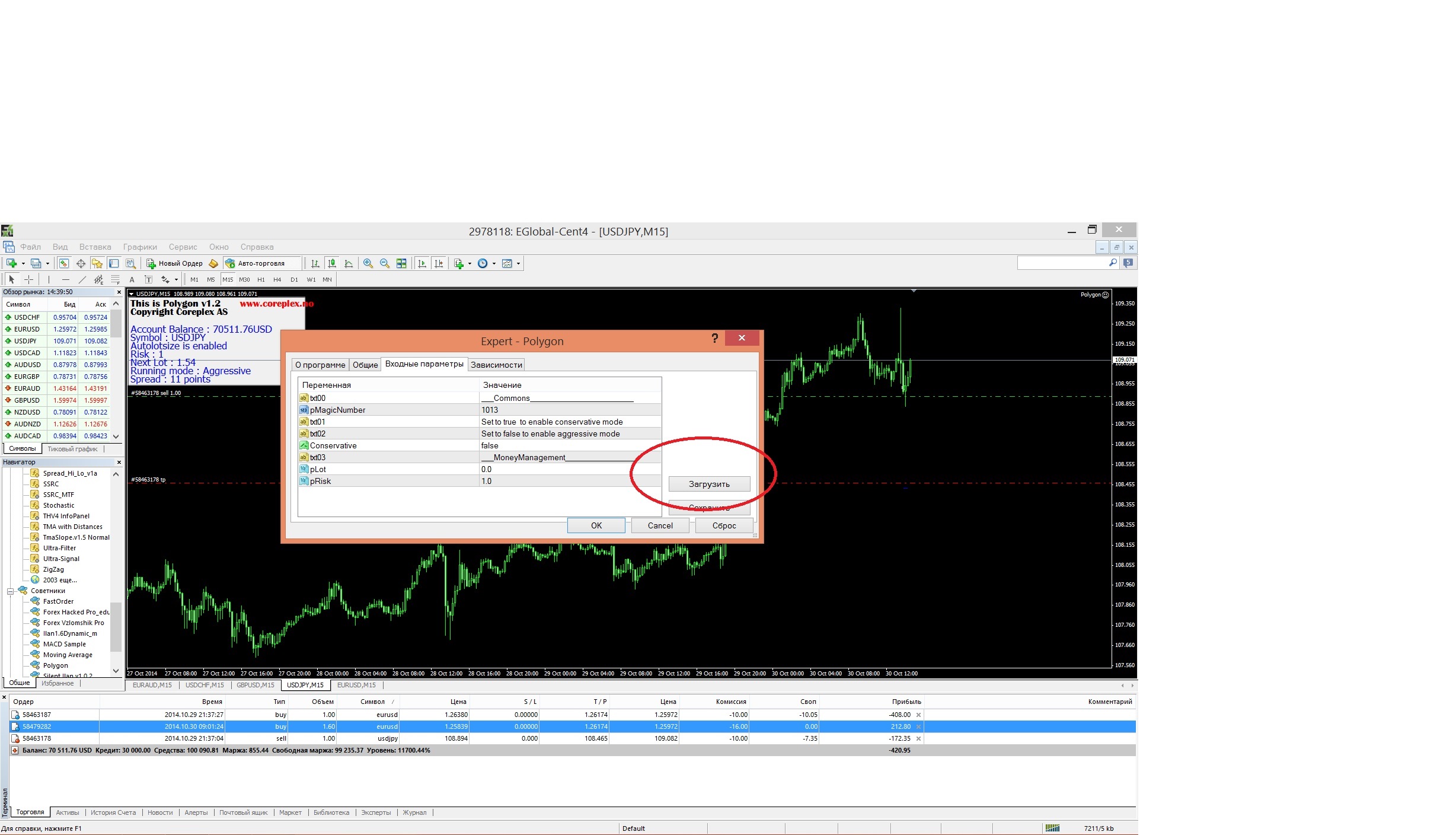Toggle the Market Watch window icon
The image size is (1456, 835).
64,263
